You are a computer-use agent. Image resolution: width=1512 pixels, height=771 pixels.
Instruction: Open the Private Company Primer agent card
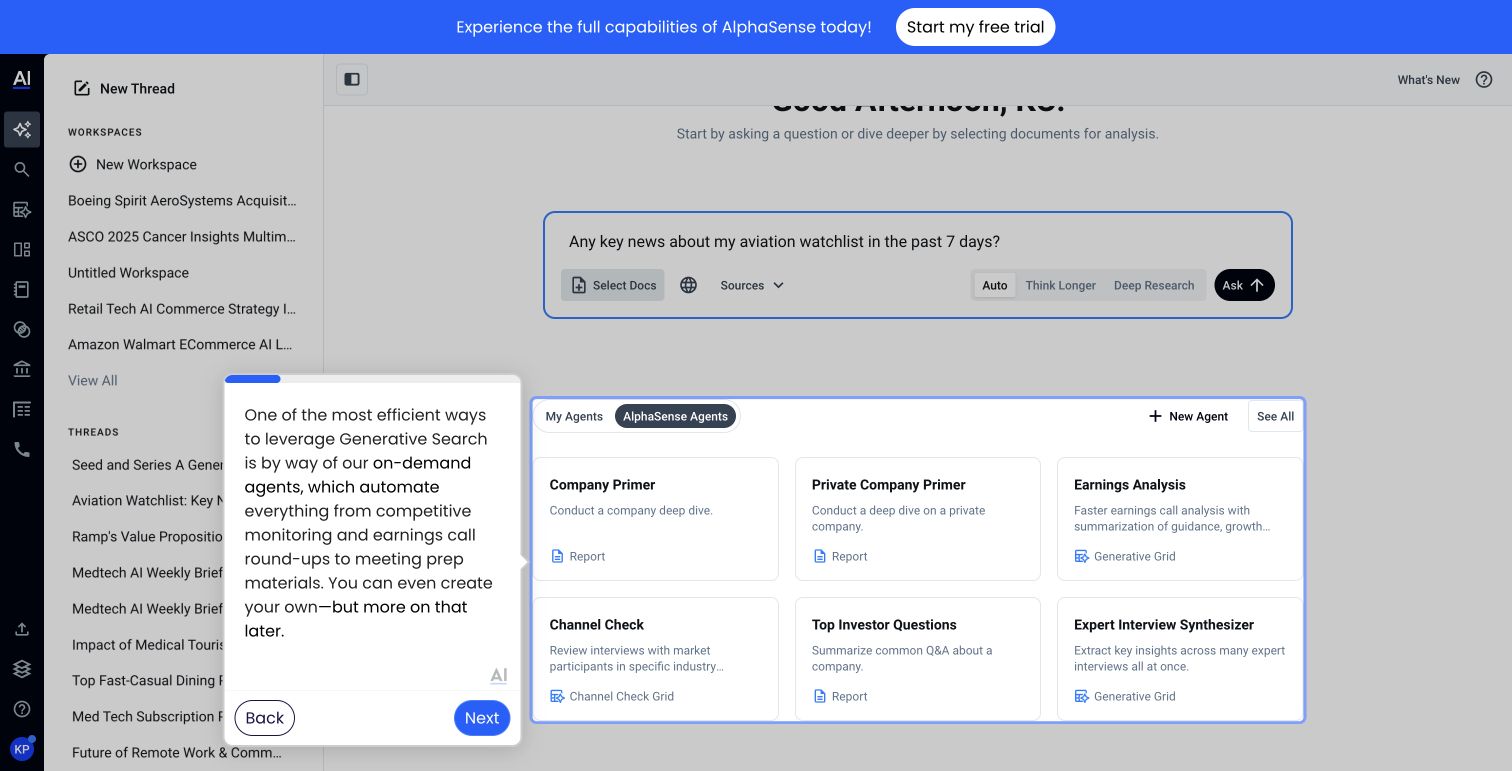(918, 519)
